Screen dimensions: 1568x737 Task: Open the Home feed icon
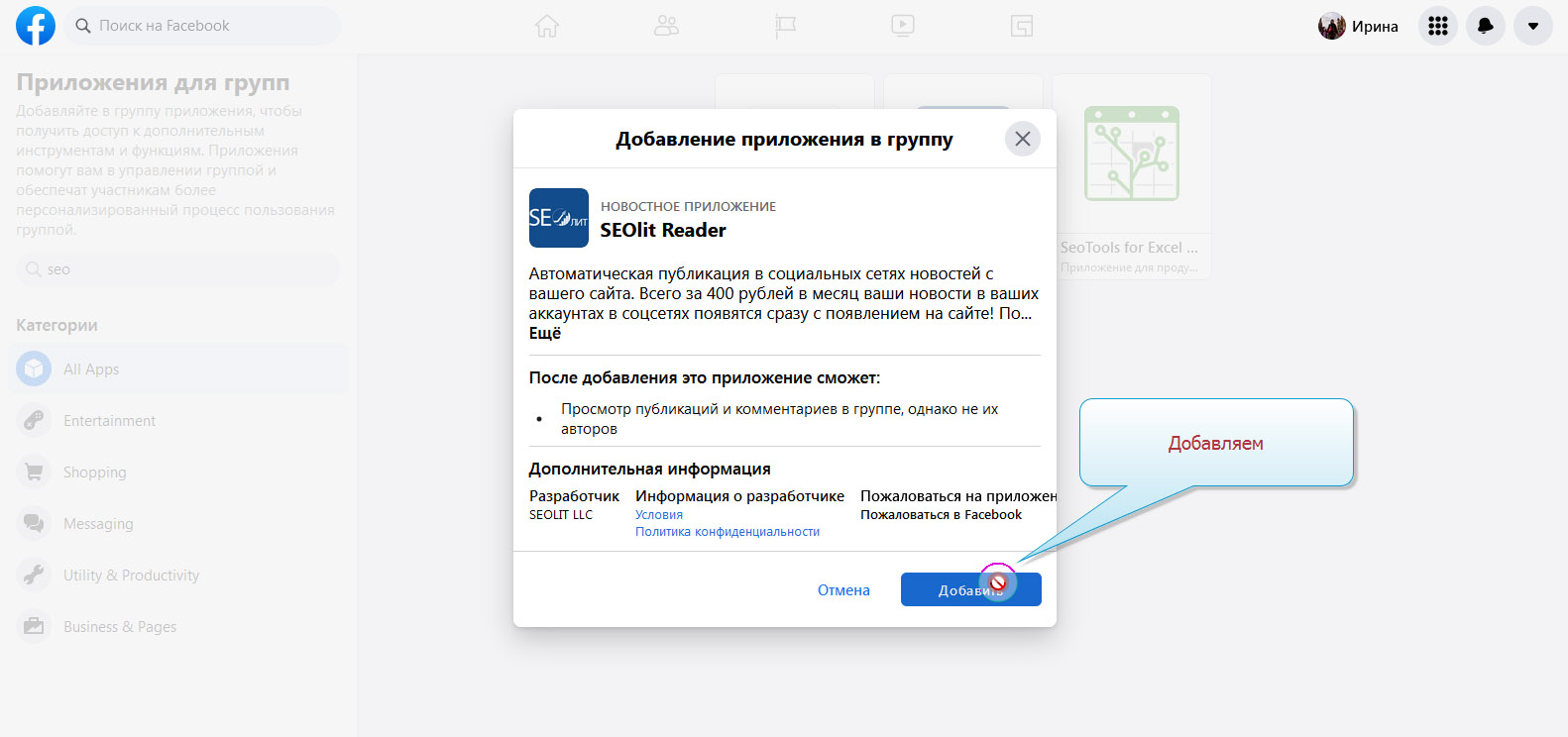pyautogui.click(x=547, y=26)
